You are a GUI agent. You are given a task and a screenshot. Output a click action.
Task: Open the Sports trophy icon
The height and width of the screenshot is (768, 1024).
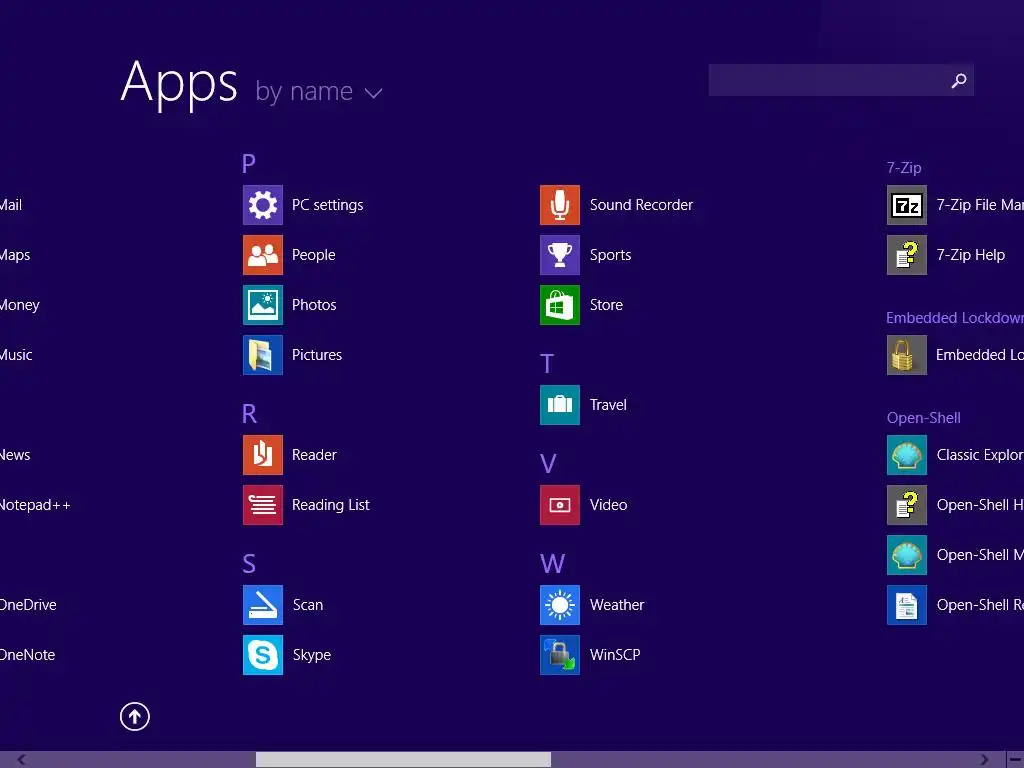[x=560, y=255]
